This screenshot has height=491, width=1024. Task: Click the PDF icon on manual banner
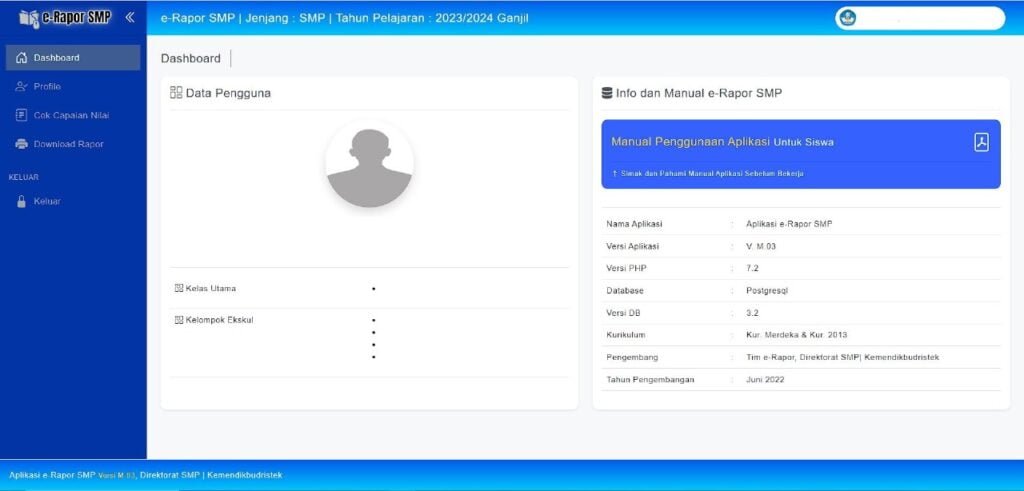click(981, 142)
